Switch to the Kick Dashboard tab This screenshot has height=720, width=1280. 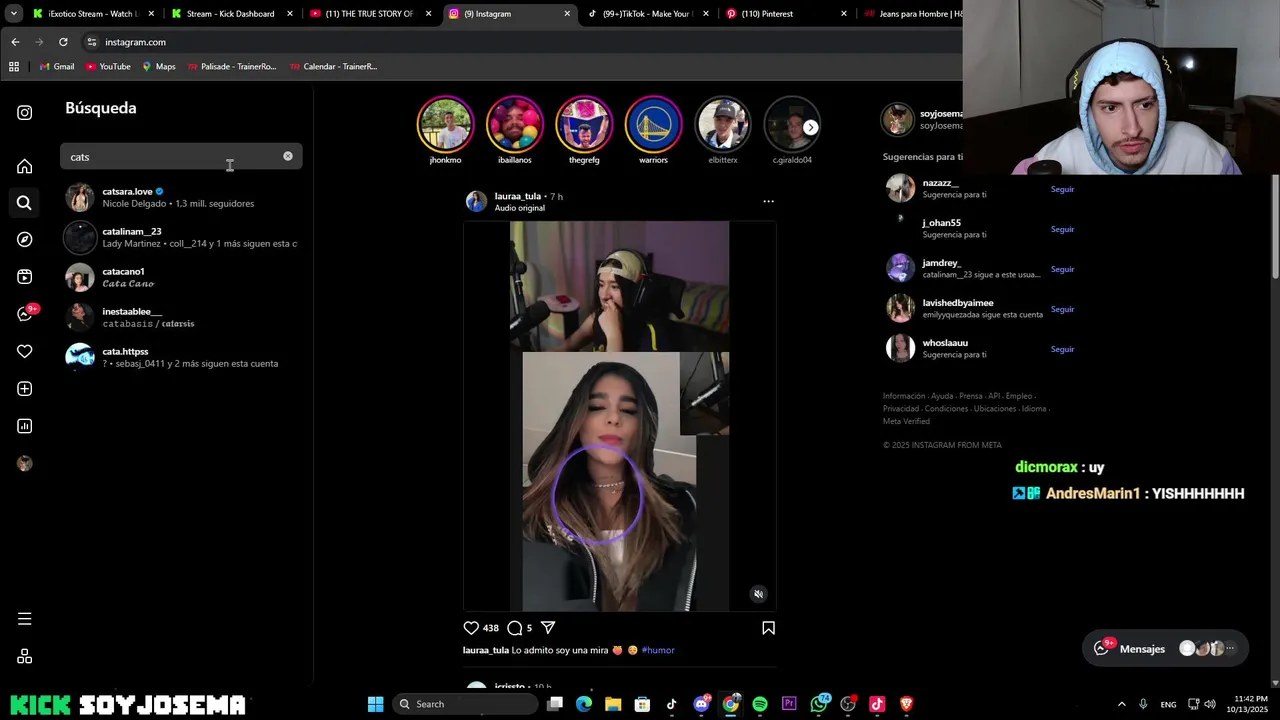[x=230, y=14]
